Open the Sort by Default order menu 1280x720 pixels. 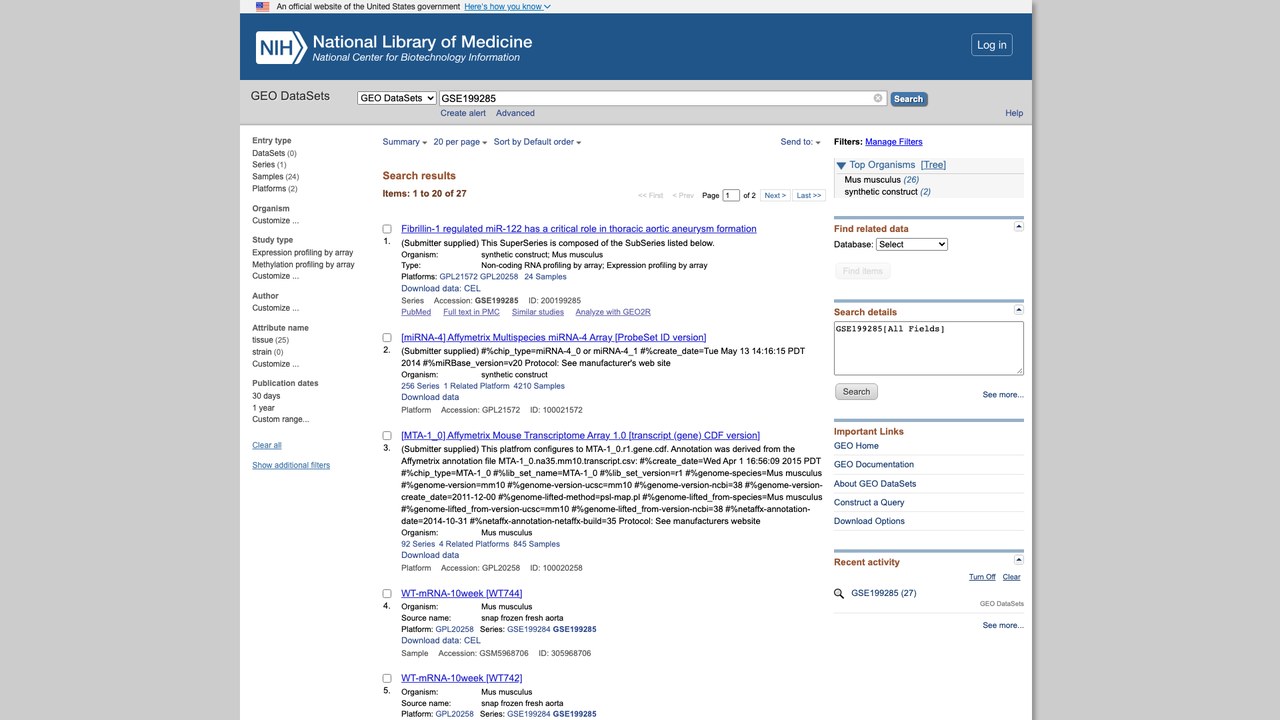[537, 142]
